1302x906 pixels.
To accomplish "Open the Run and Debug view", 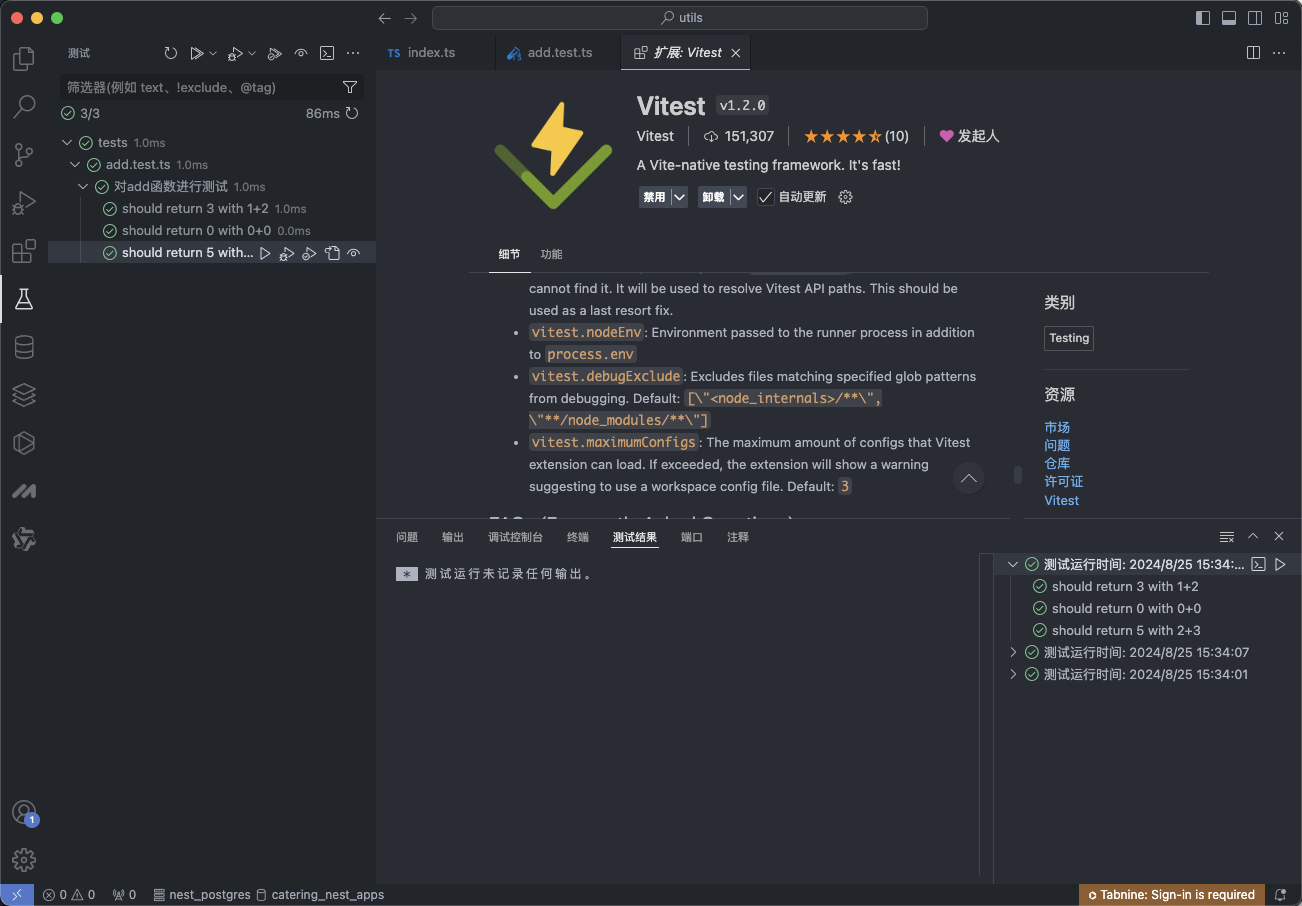I will [24, 203].
